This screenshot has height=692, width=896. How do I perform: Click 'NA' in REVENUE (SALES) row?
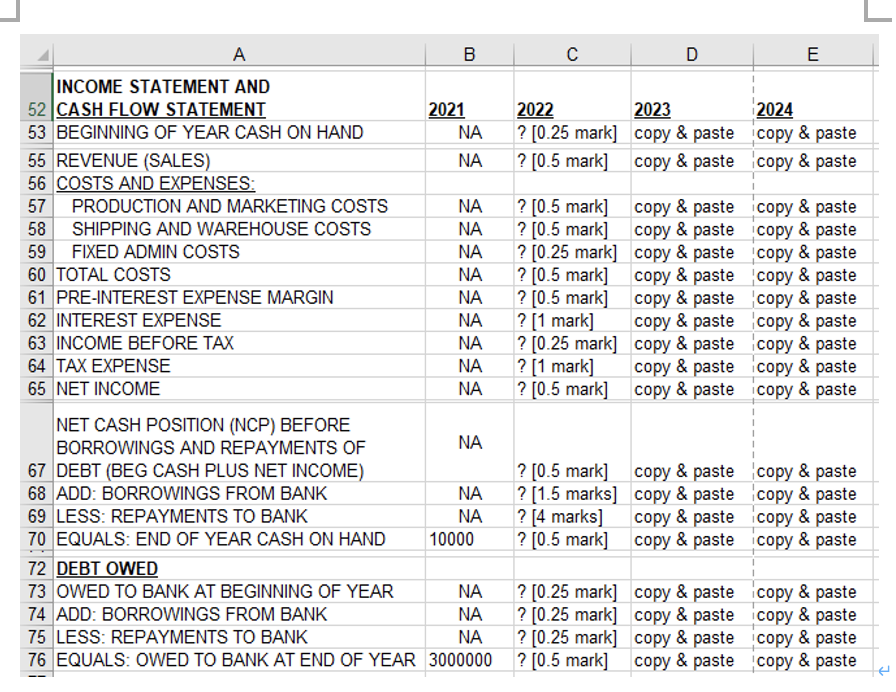click(469, 161)
